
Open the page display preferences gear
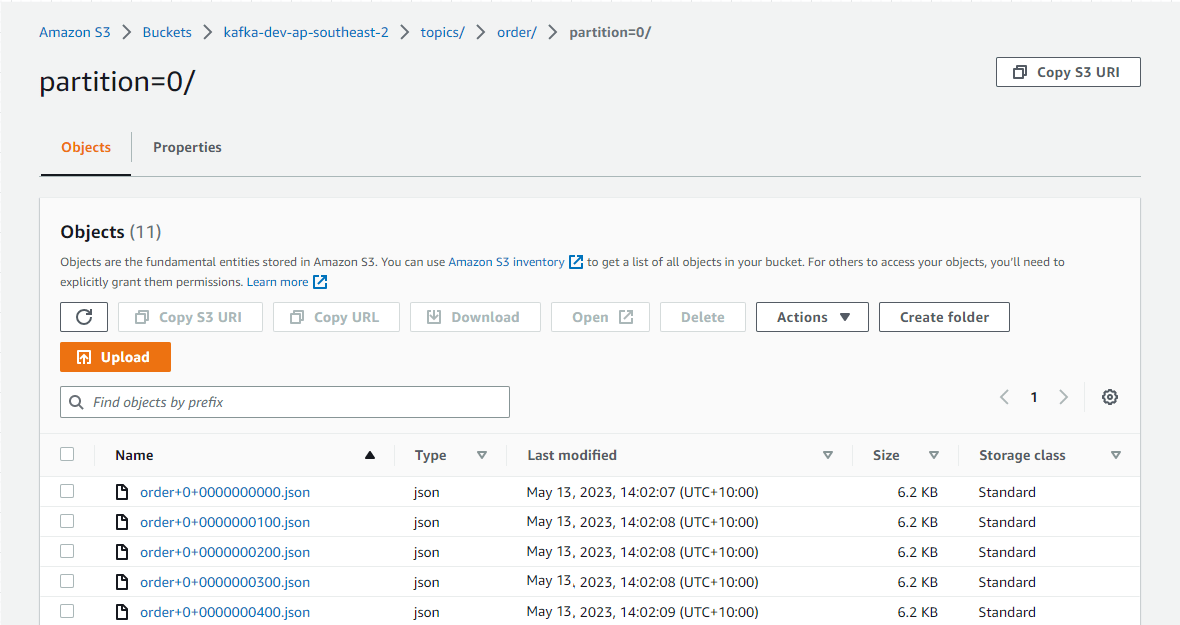(x=1110, y=397)
